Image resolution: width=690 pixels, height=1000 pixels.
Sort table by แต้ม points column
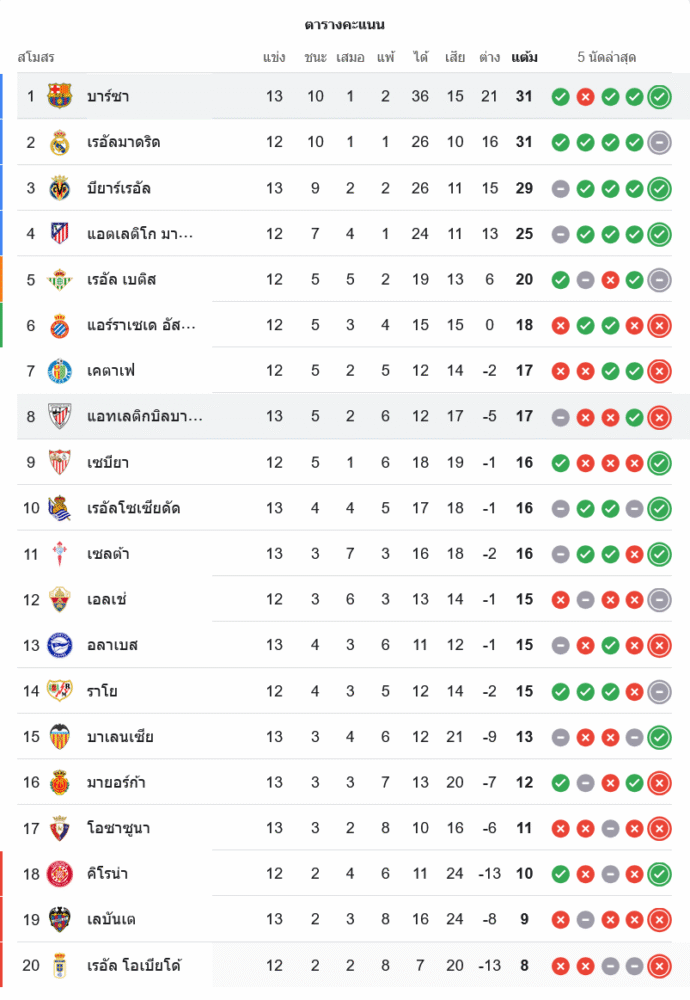point(524,58)
